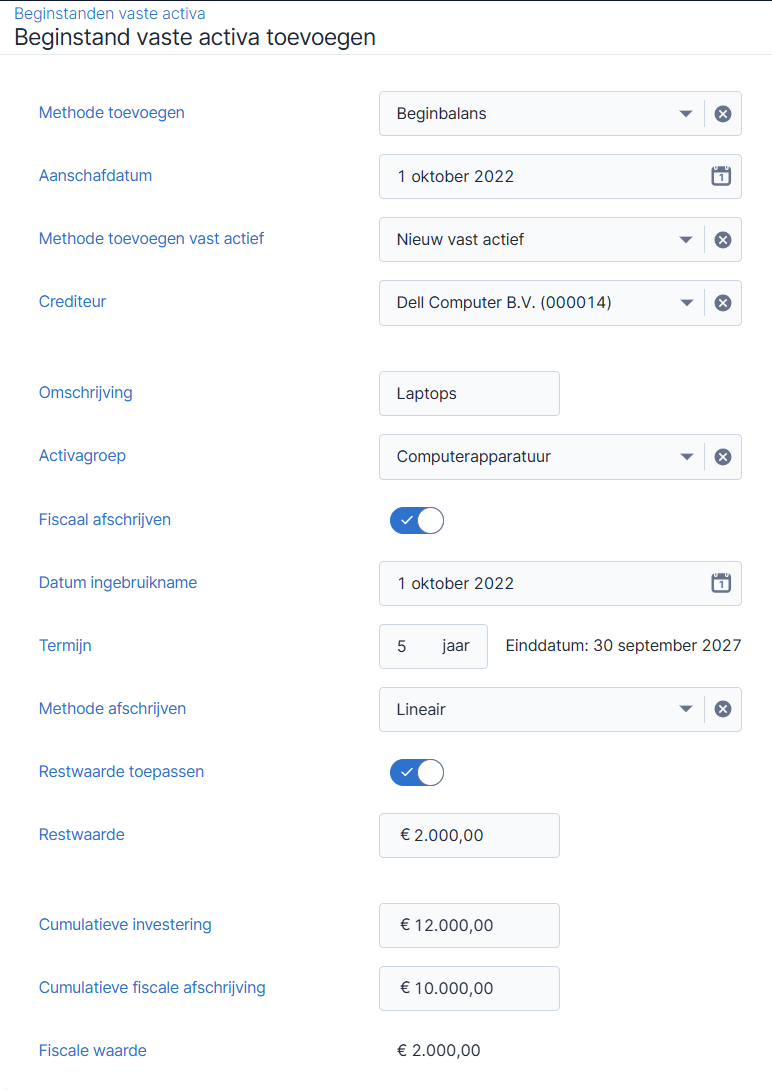The width and height of the screenshot is (772, 1091).
Task: Click the Cumulatieve fiscale afschrijving field
Action: click(x=469, y=988)
